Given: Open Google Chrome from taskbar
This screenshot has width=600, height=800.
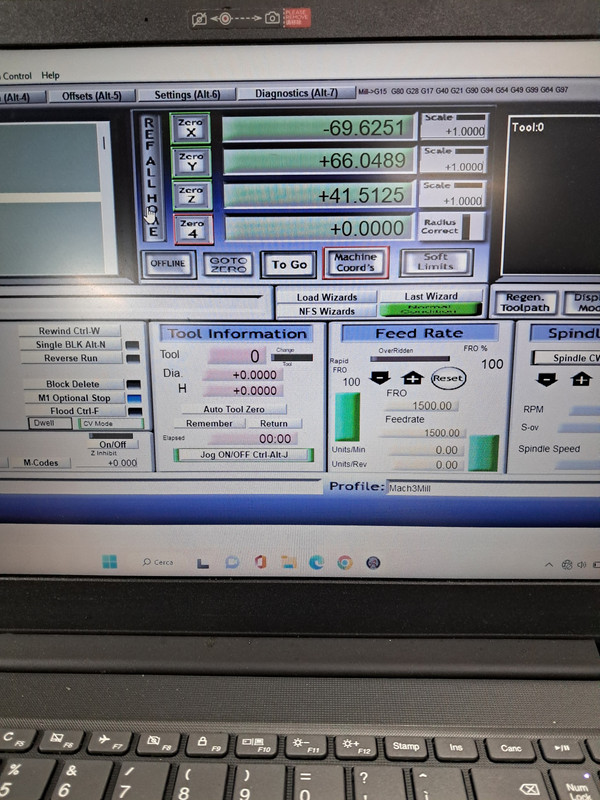Looking at the screenshot, I should (345, 563).
